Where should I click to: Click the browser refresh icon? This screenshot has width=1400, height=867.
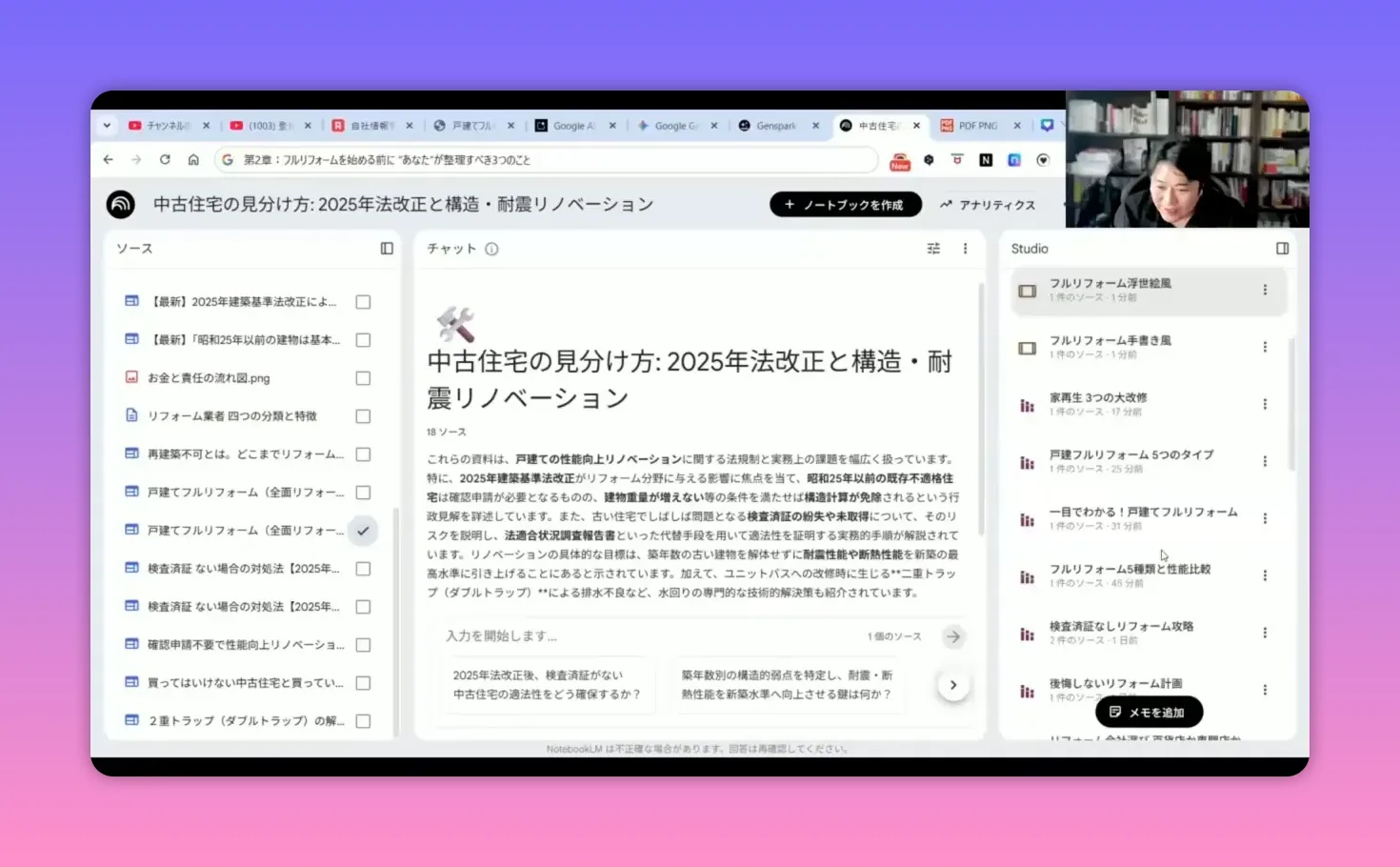pos(164,159)
